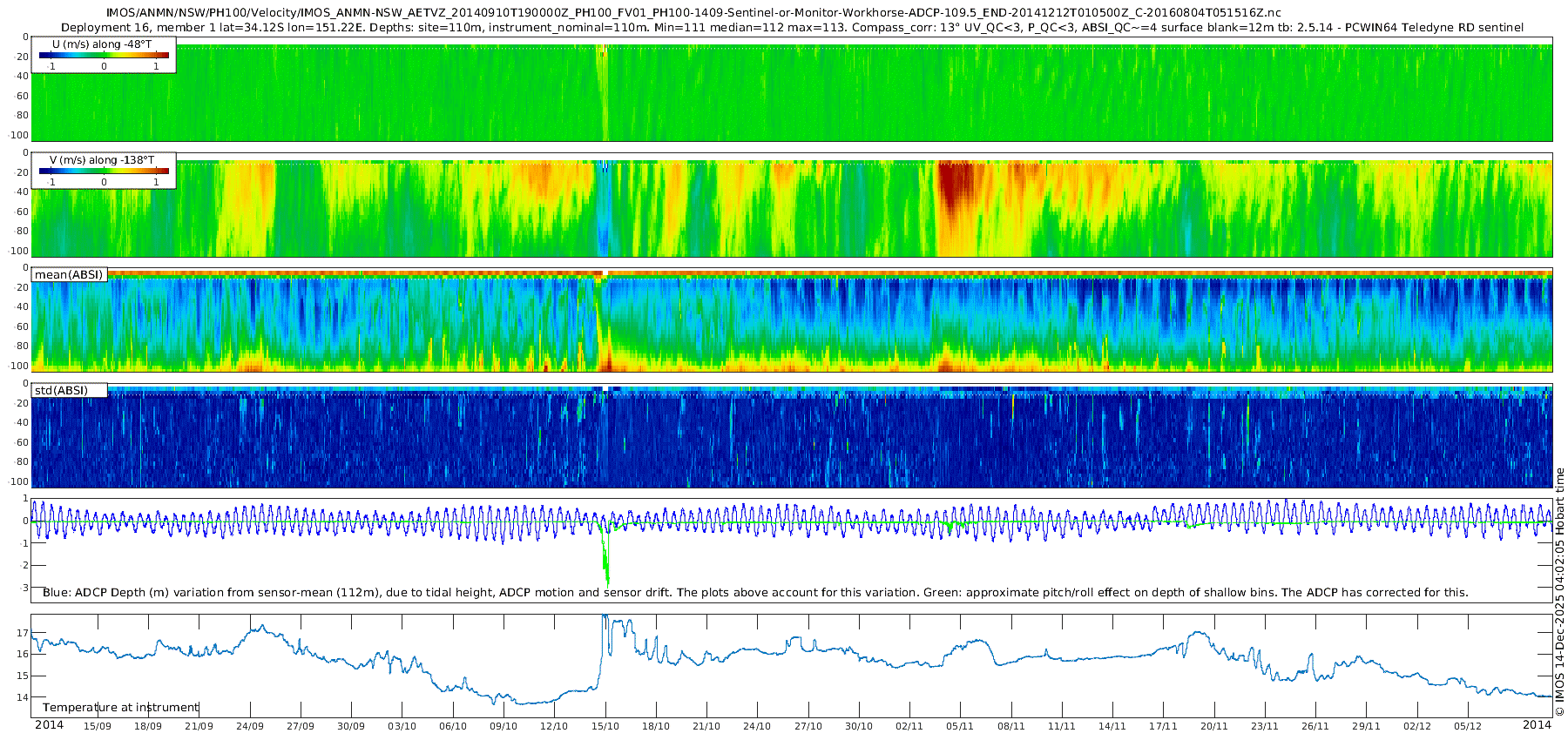Screen dimensions: 1568x740
Task: Click the vertical '© IMOS 14-Dec-2025' timestamp text
Action: [1560, 592]
